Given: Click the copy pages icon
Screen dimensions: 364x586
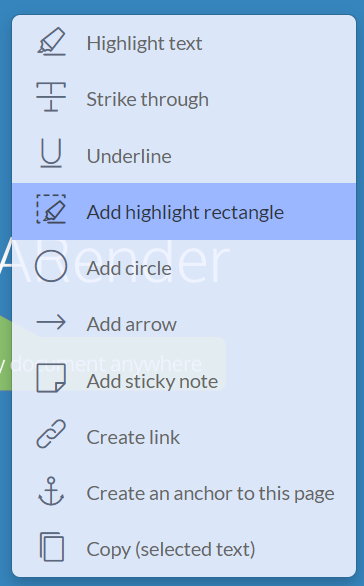Looking at the screenshot, I should pyautogui.click(x=52, y=547).
